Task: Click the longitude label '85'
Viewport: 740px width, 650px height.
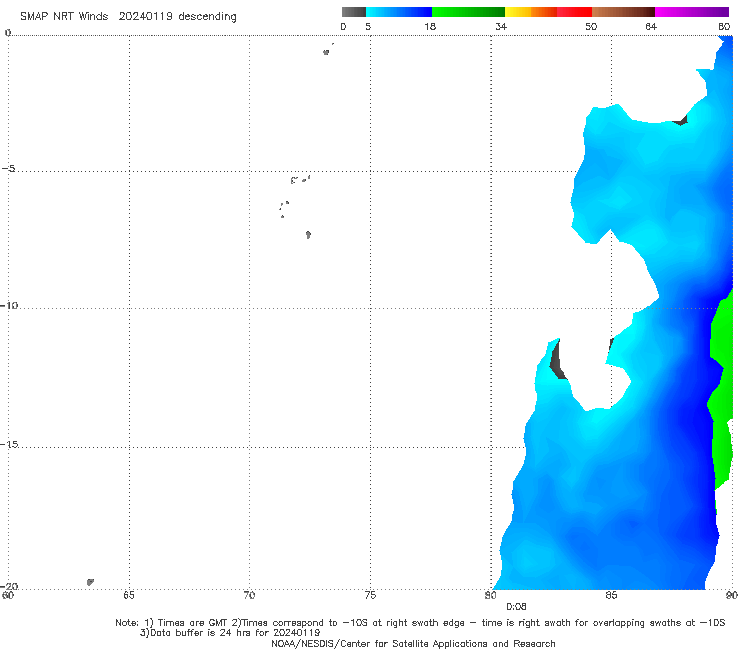Action: tap(611, 595)
